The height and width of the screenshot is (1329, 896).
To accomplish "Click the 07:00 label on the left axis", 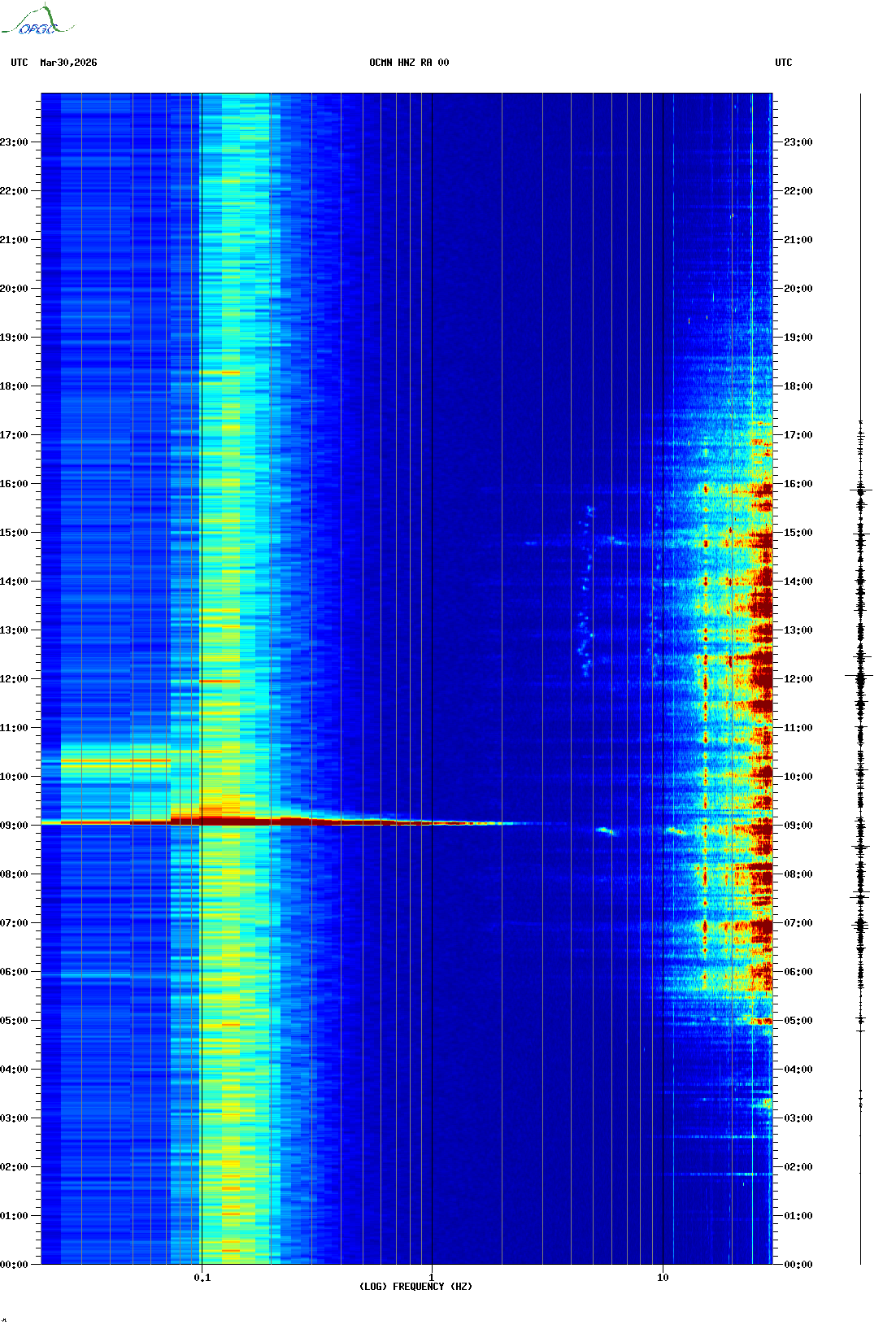I will (14, 923).
